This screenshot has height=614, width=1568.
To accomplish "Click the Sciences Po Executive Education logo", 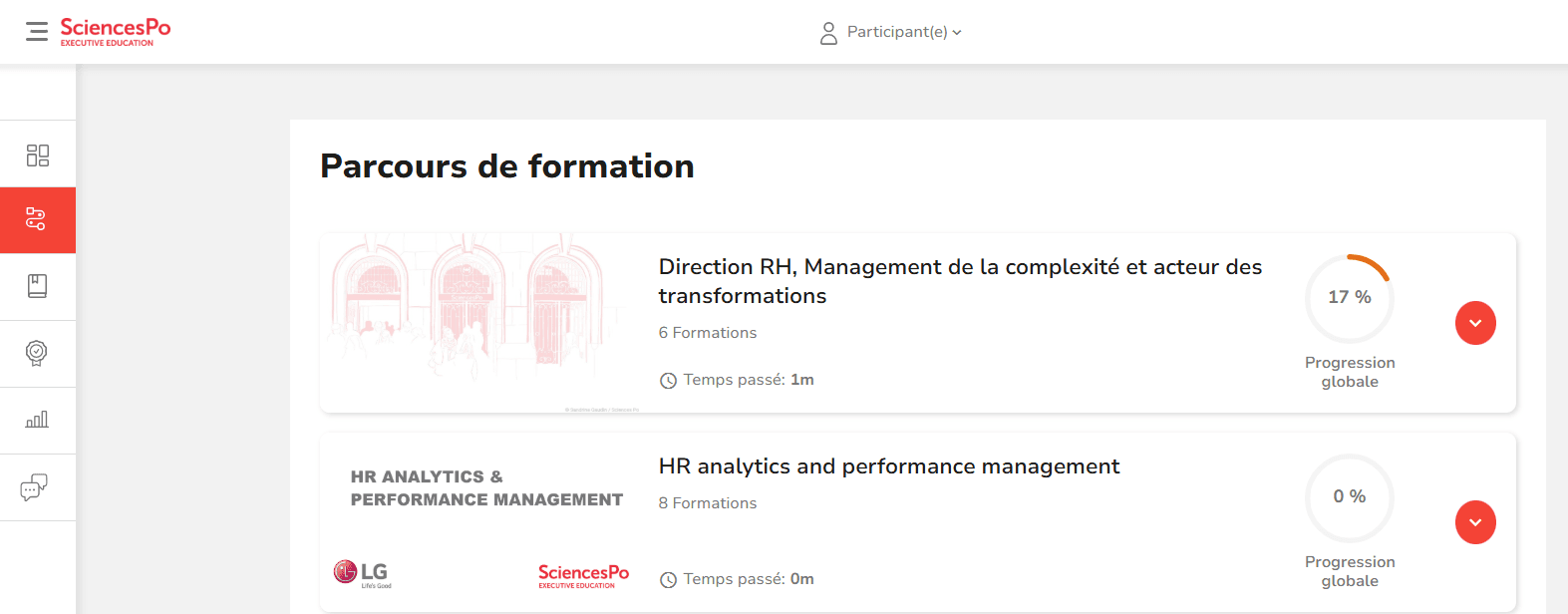I will tap(115, 31).
